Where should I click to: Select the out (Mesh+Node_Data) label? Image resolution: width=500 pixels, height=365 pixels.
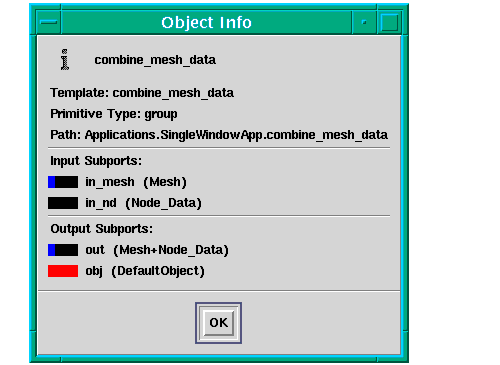[157, 250]
